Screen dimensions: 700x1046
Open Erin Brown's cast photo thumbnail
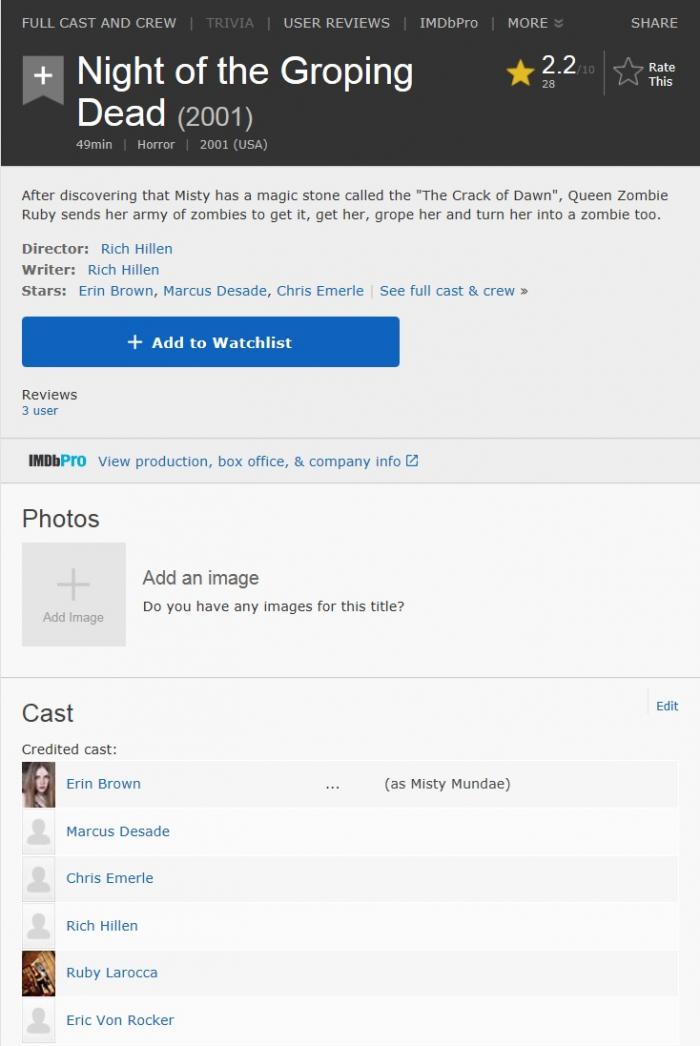click(x=39, y=784)
